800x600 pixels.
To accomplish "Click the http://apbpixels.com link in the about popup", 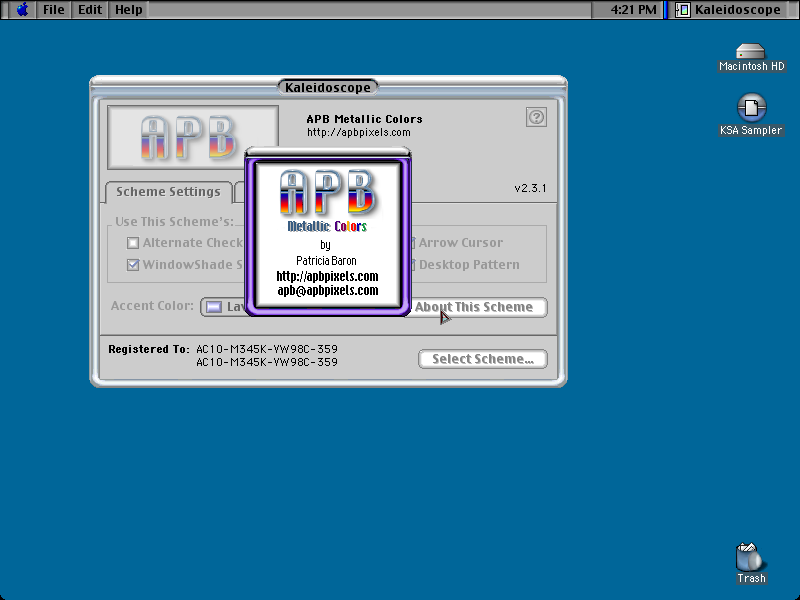I will point(328,277).
